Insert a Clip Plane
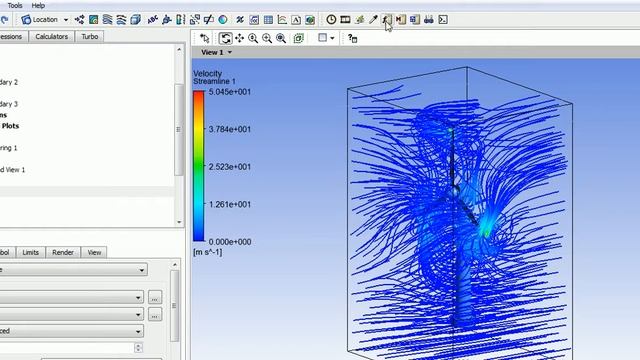The height and width of the screenshot is (360, 640). pos(209,20)
